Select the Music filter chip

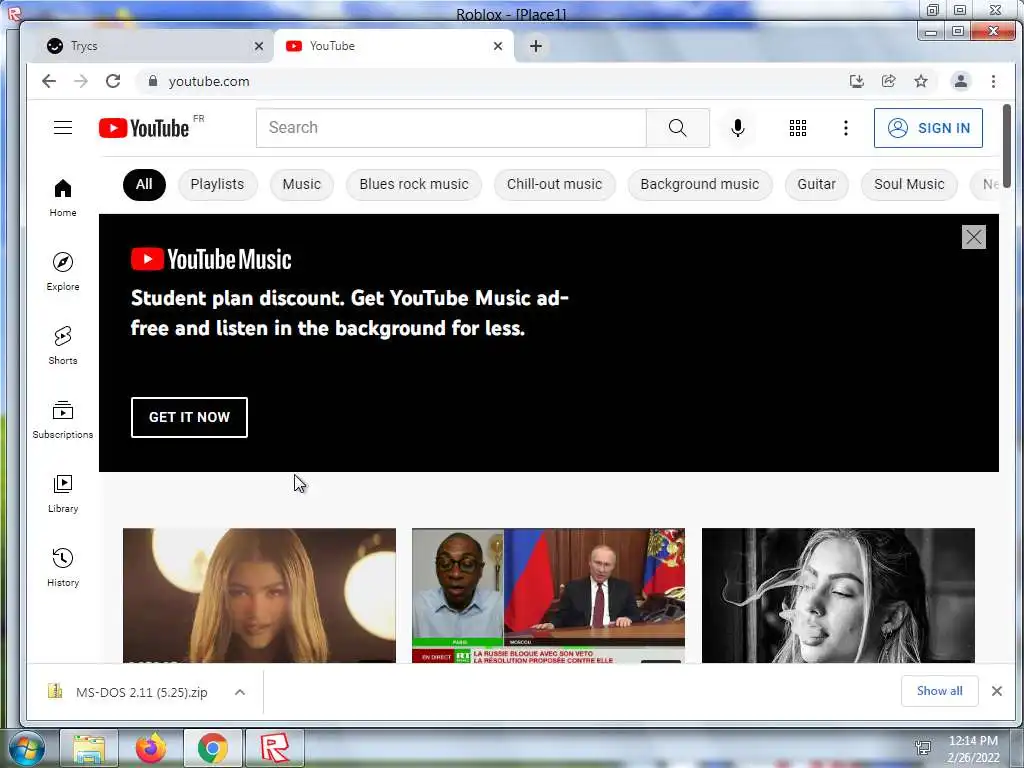click(x=302, y=185)
